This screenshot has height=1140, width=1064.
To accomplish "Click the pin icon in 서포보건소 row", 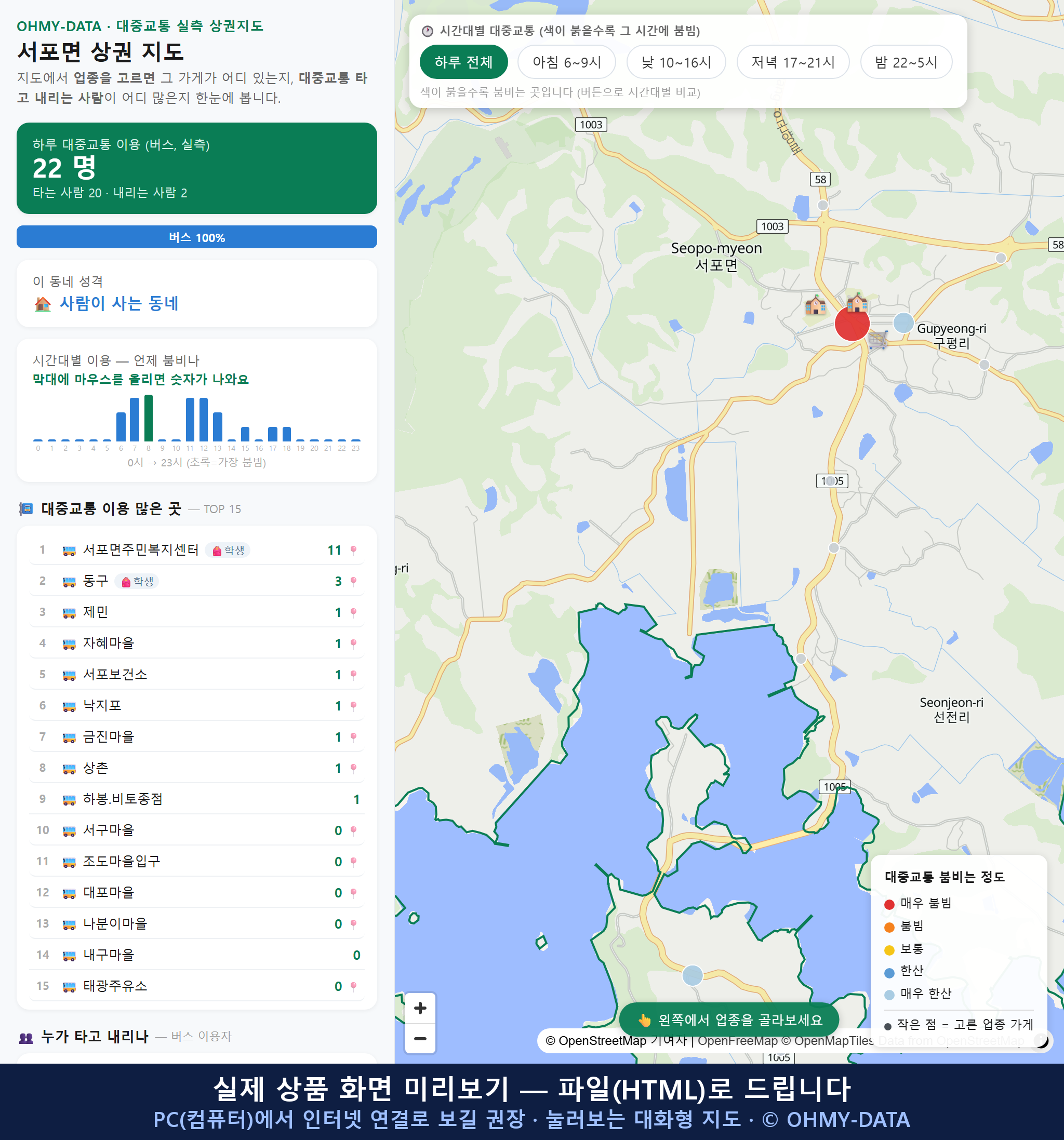I will pyautogui.click(x=353, y=675).
